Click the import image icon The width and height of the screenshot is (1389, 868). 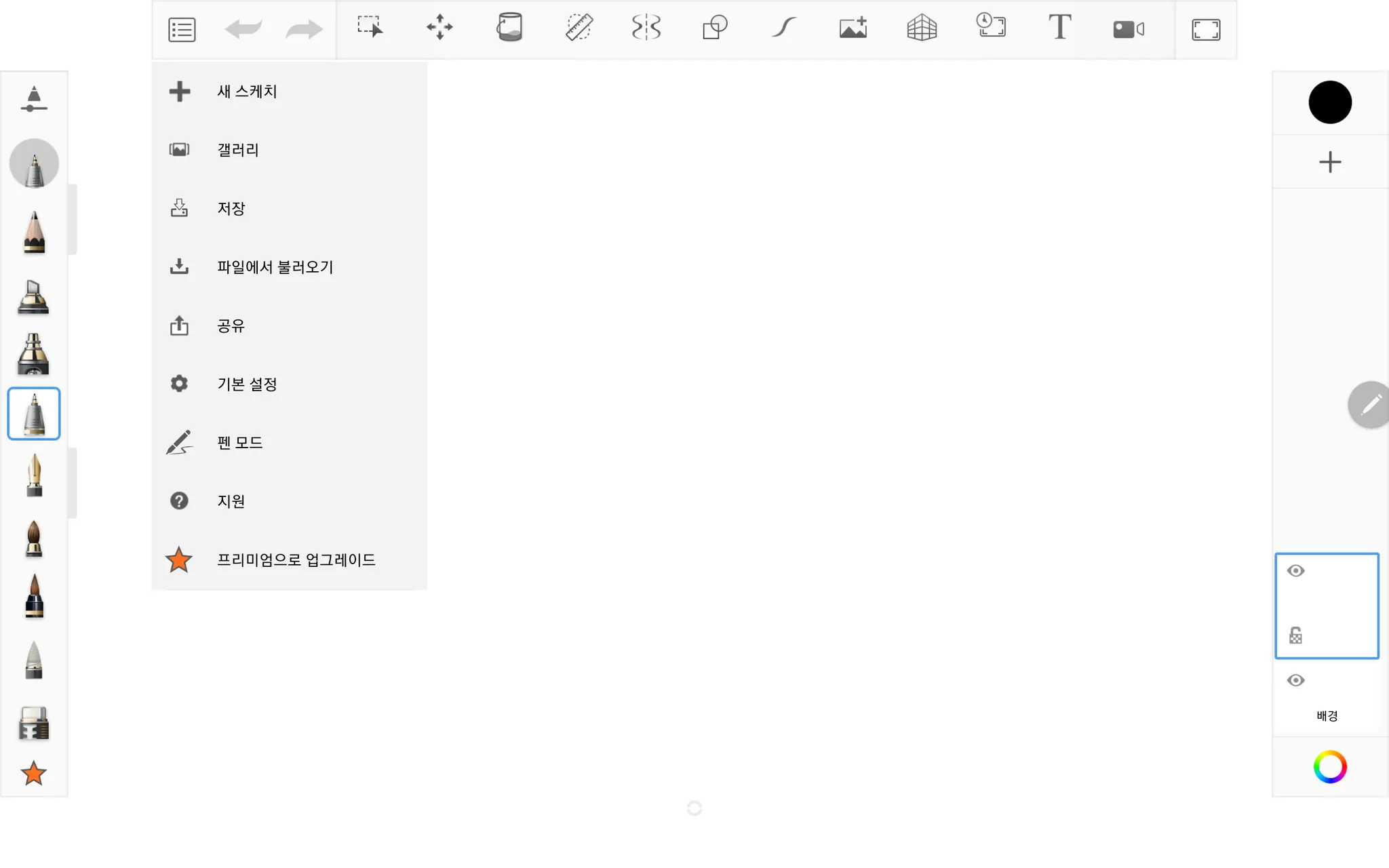853,28
